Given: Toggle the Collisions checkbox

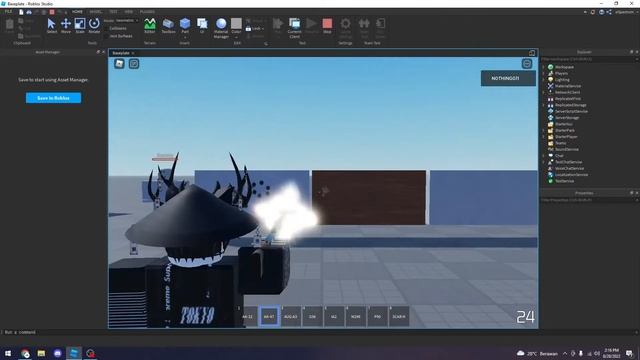Looking at the screenshot, I should [x=107, y=29].
